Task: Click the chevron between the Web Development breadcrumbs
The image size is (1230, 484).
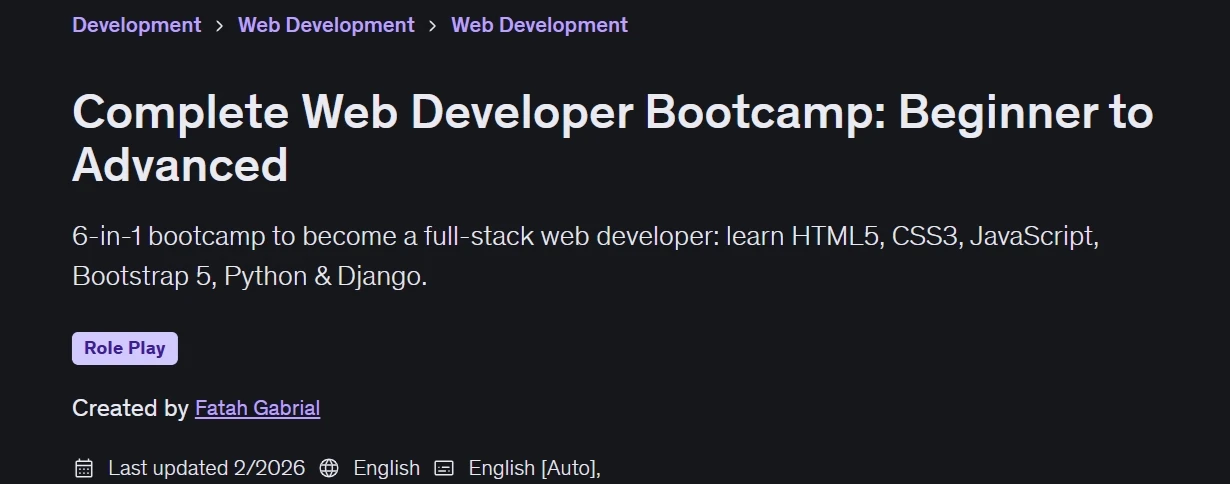Action: point(433,25)
